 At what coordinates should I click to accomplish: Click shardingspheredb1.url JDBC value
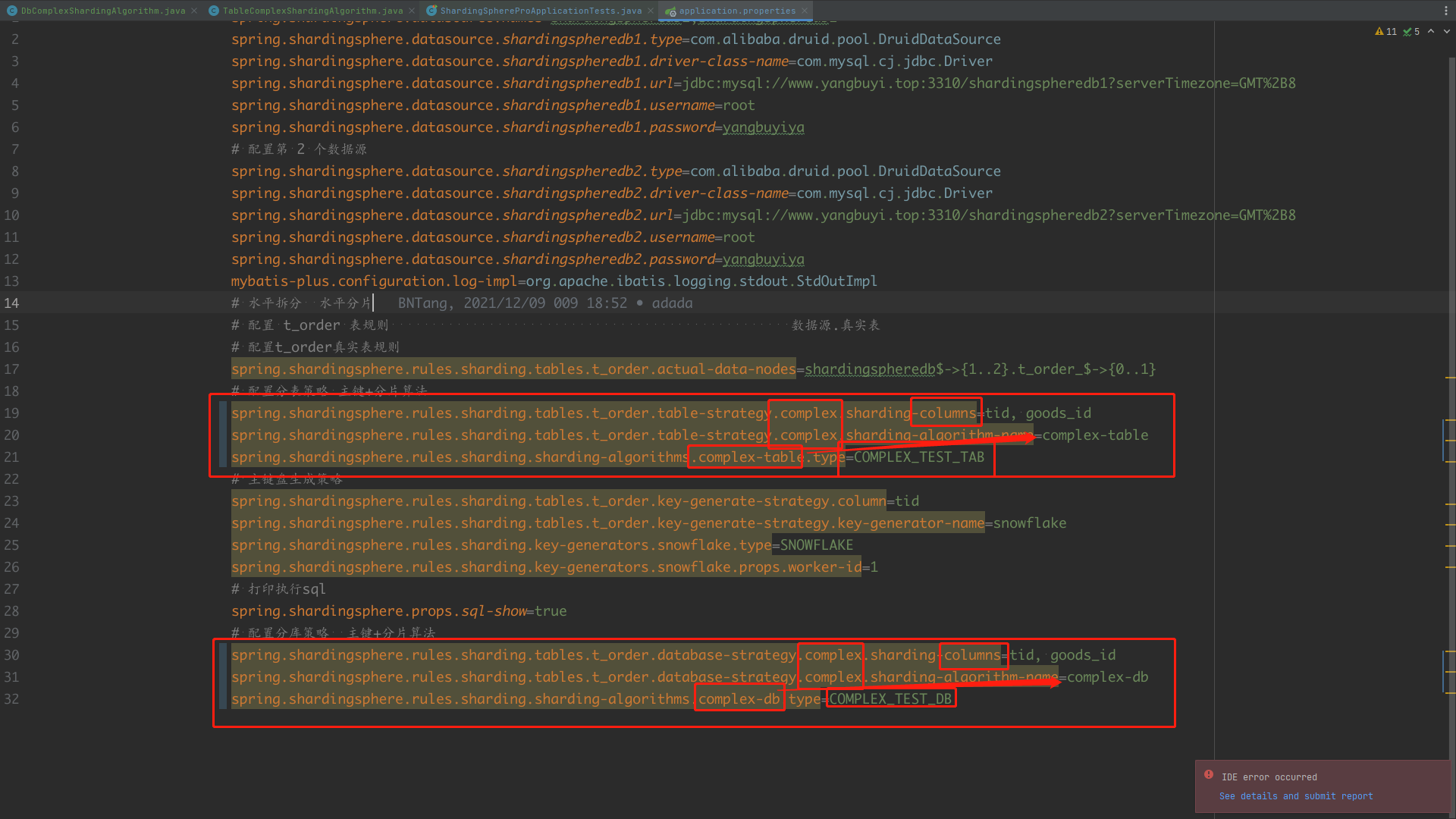tap(989, 83)
